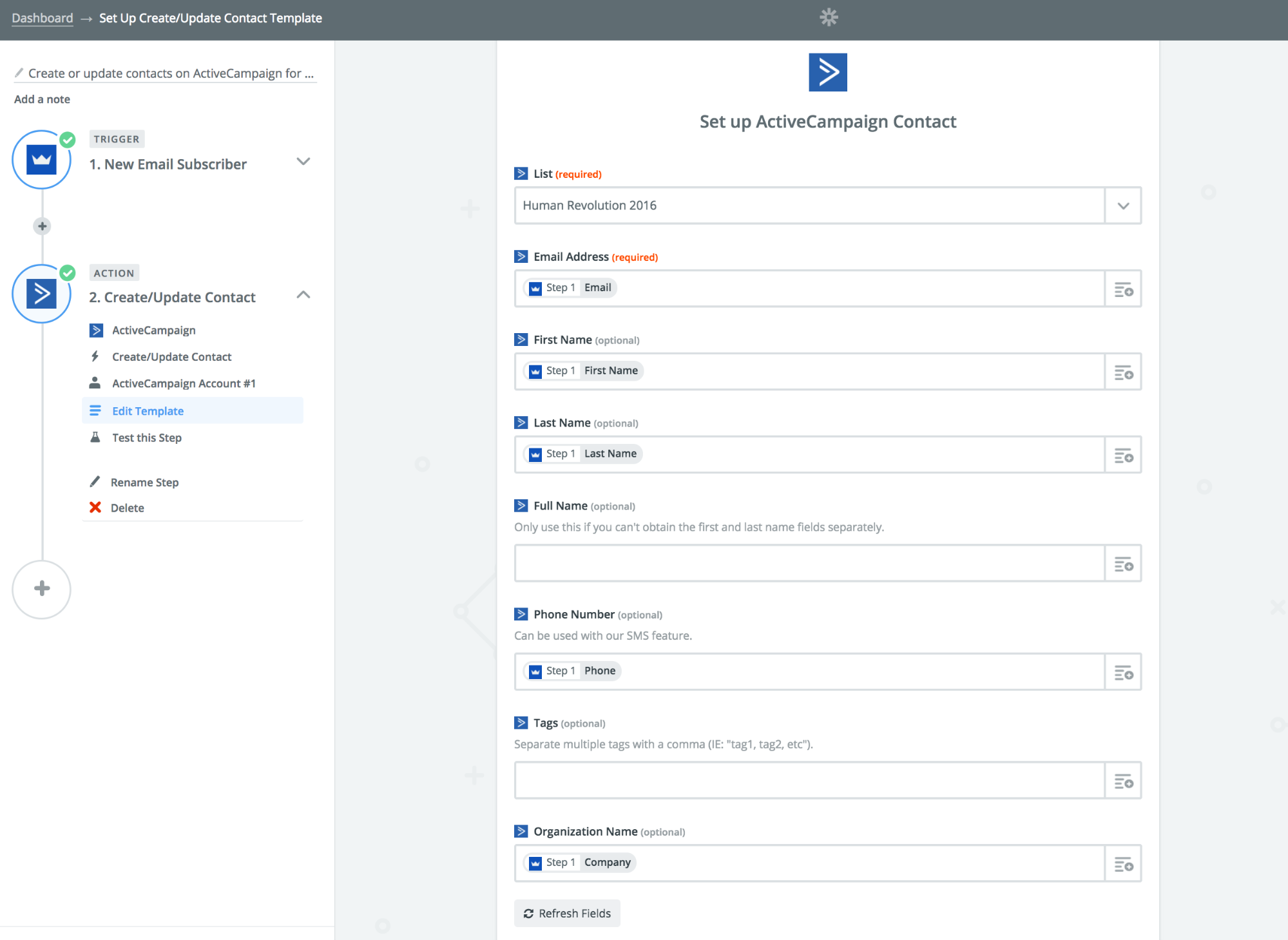
Task: Open insert-field icon for Organization Name
Action: pyautogui.click(x=1124, y=863)
